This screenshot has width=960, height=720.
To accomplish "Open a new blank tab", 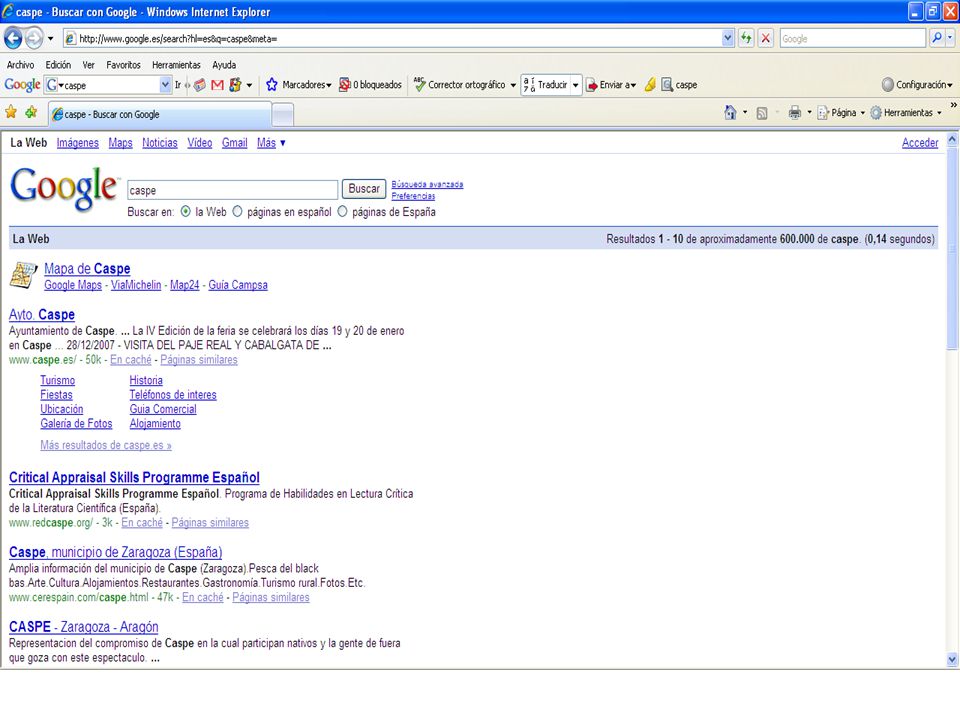I will point(282,114).
